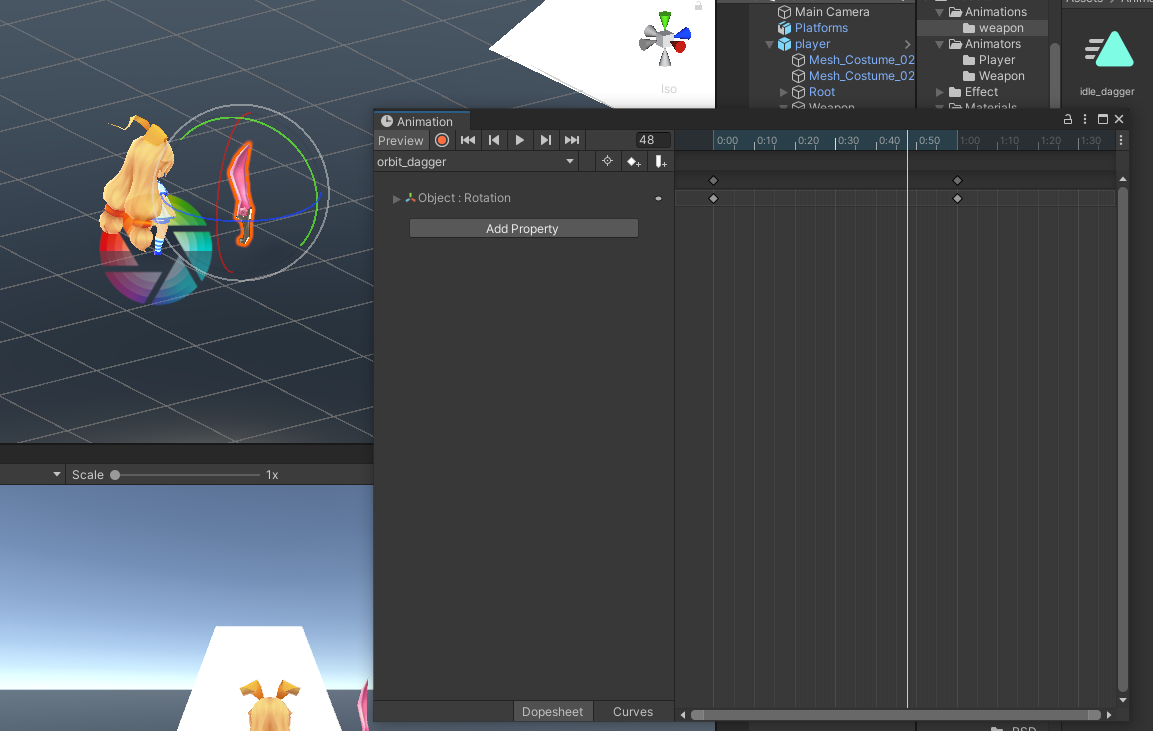The image size is (1153, 731).
Task: Switch to the Curves tab
Action: (x=633, y=712)
